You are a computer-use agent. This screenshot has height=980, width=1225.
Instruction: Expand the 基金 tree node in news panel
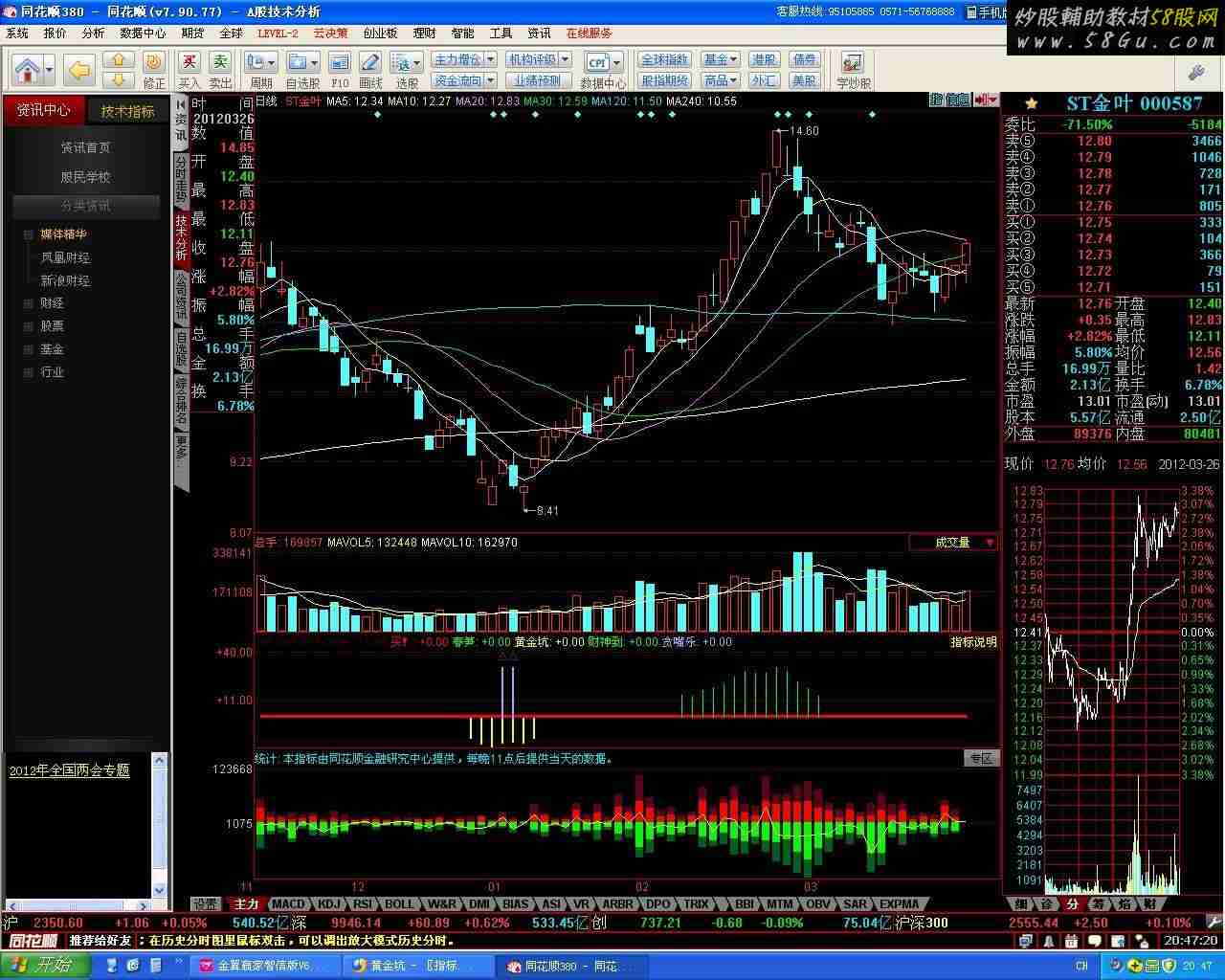29,349
